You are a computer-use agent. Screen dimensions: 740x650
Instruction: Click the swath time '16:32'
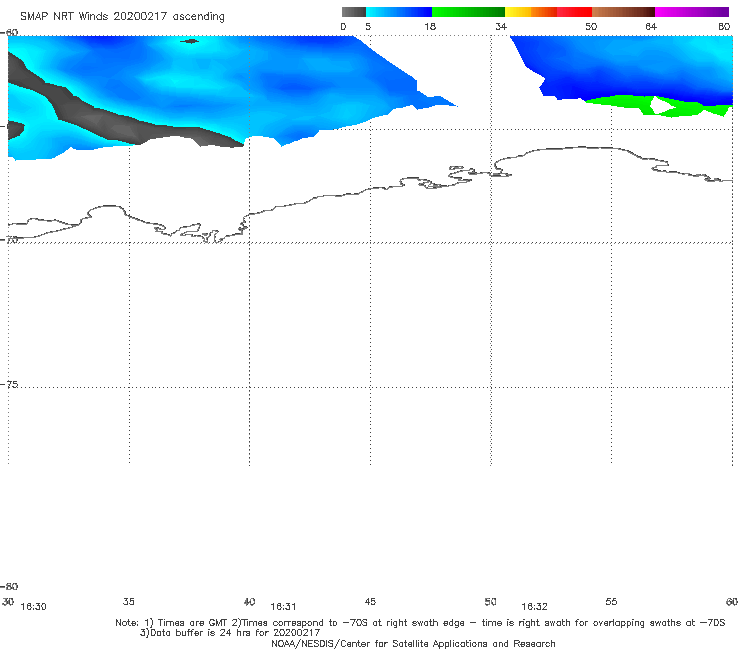[x=534, y=607]
